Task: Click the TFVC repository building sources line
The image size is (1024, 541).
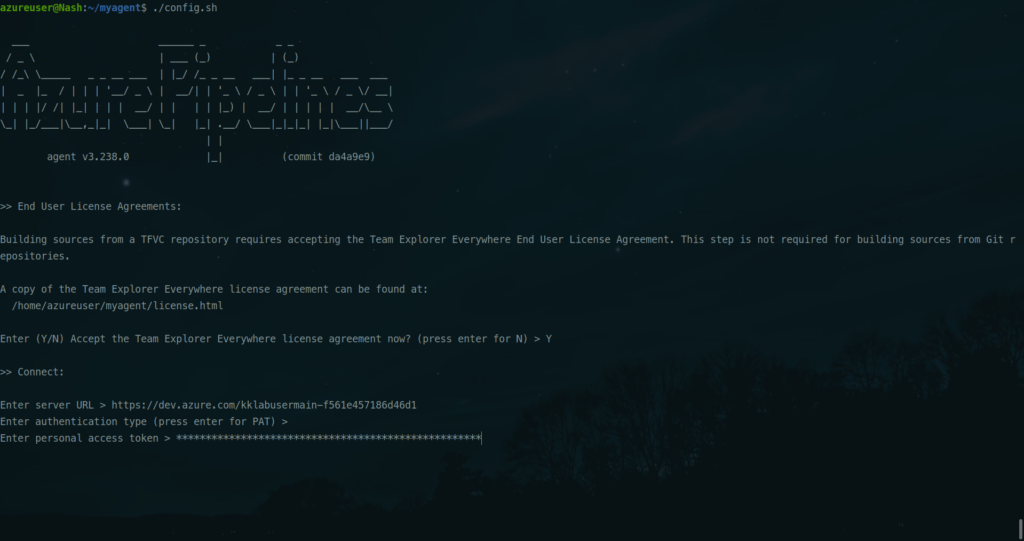Action: [x=500, y=240]
